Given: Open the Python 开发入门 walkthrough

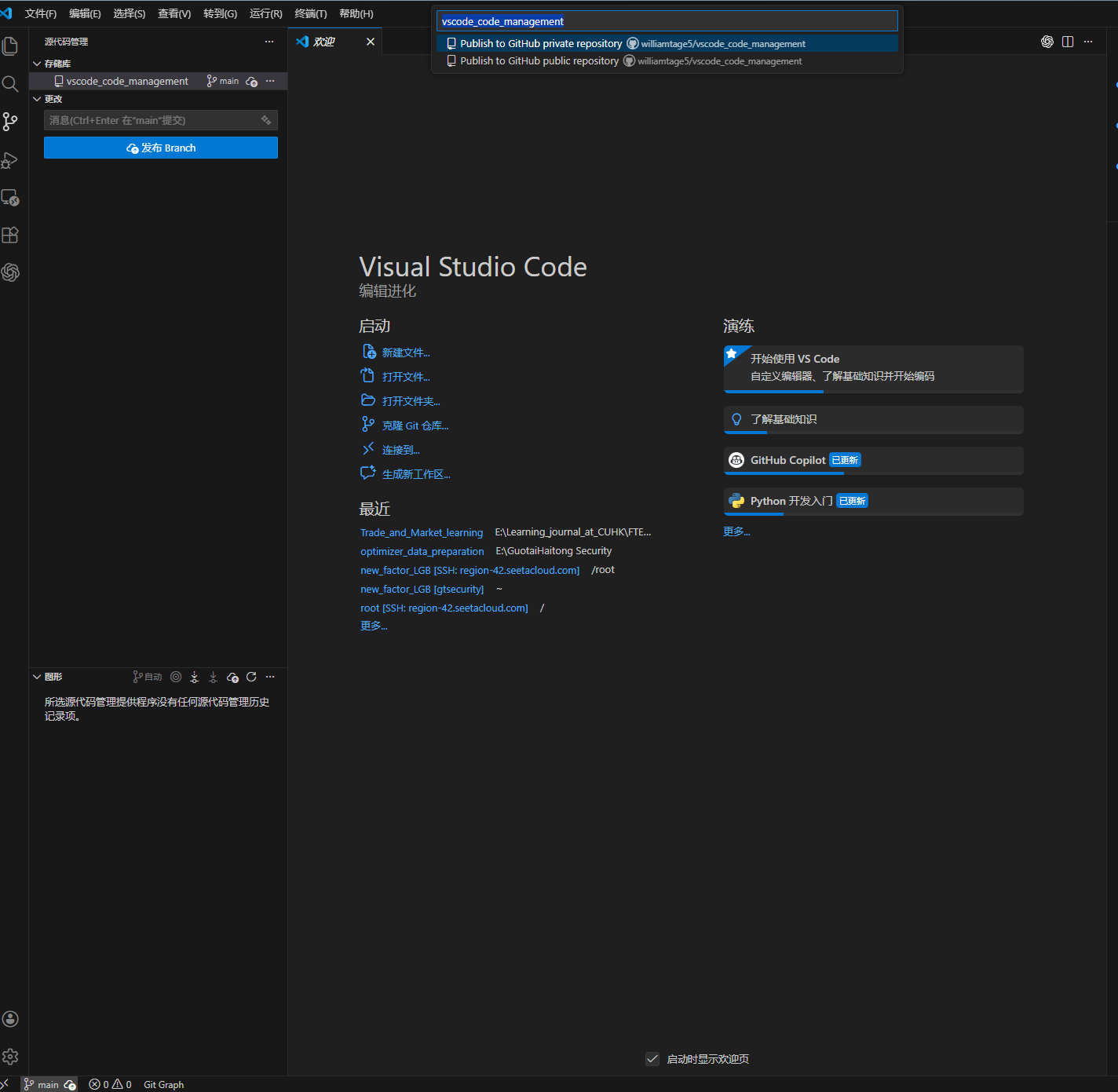Looking at the screenshot, I should [x=873, y=502].
